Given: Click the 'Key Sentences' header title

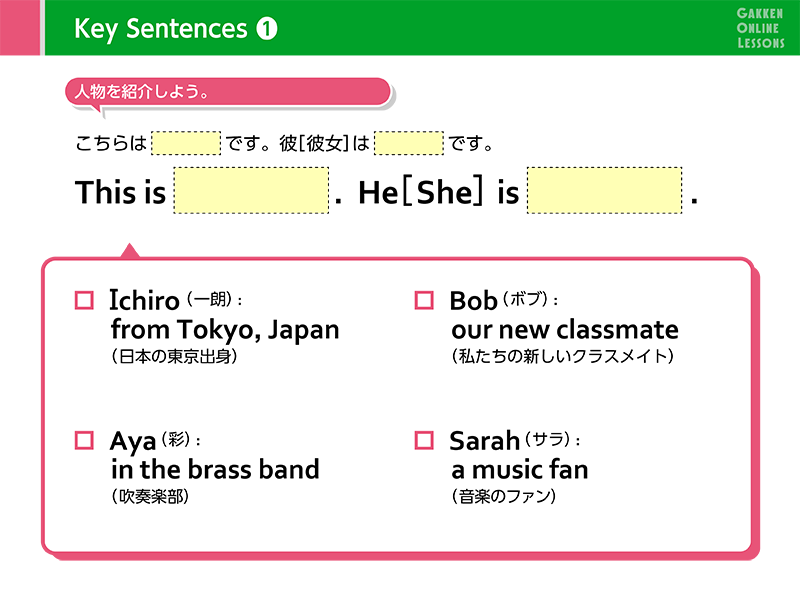Looking at the screenshot, I should [x=161, y=29].
